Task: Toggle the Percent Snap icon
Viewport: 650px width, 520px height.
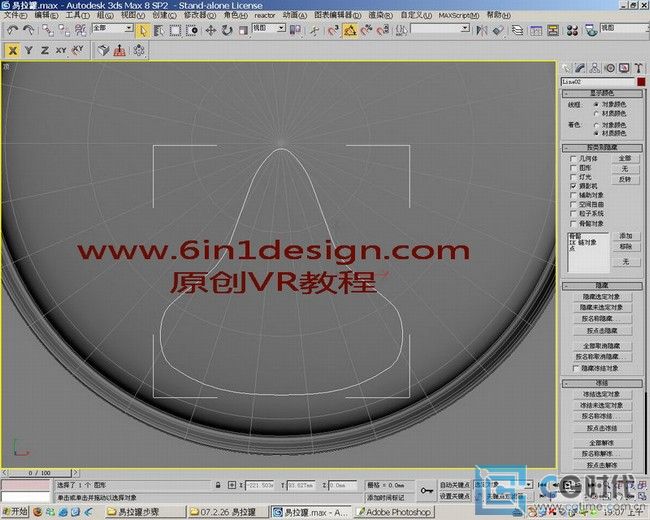Action: click(x=366, y=30)
